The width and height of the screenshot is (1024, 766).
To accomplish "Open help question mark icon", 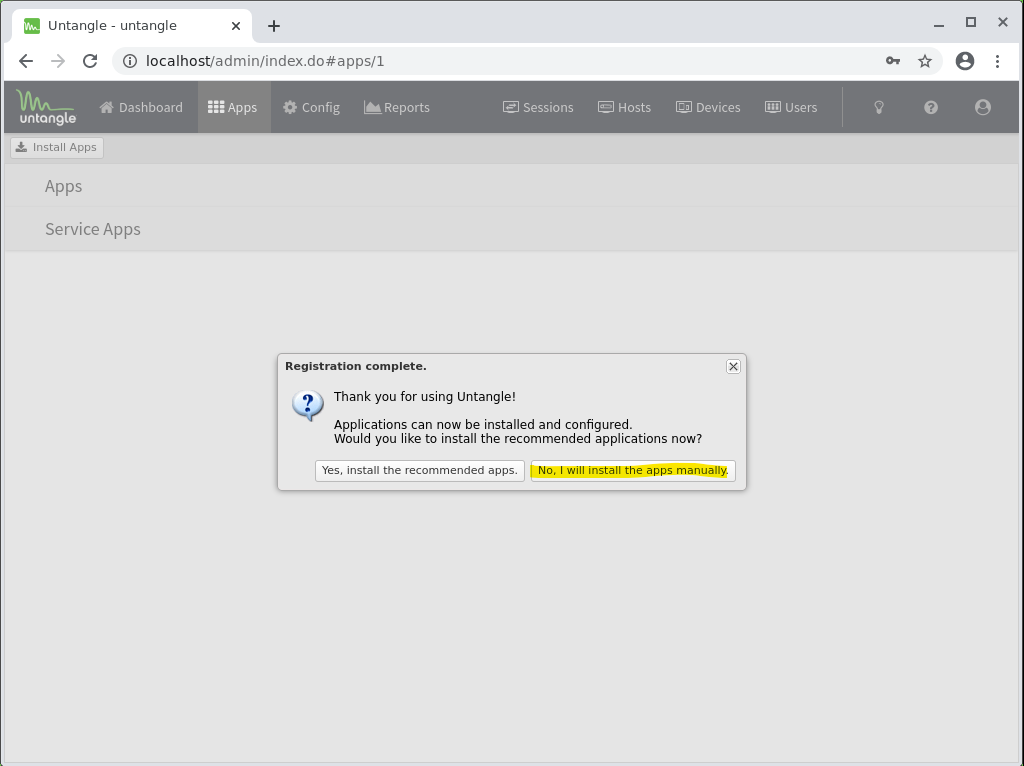I will click(x=931, y=107).
